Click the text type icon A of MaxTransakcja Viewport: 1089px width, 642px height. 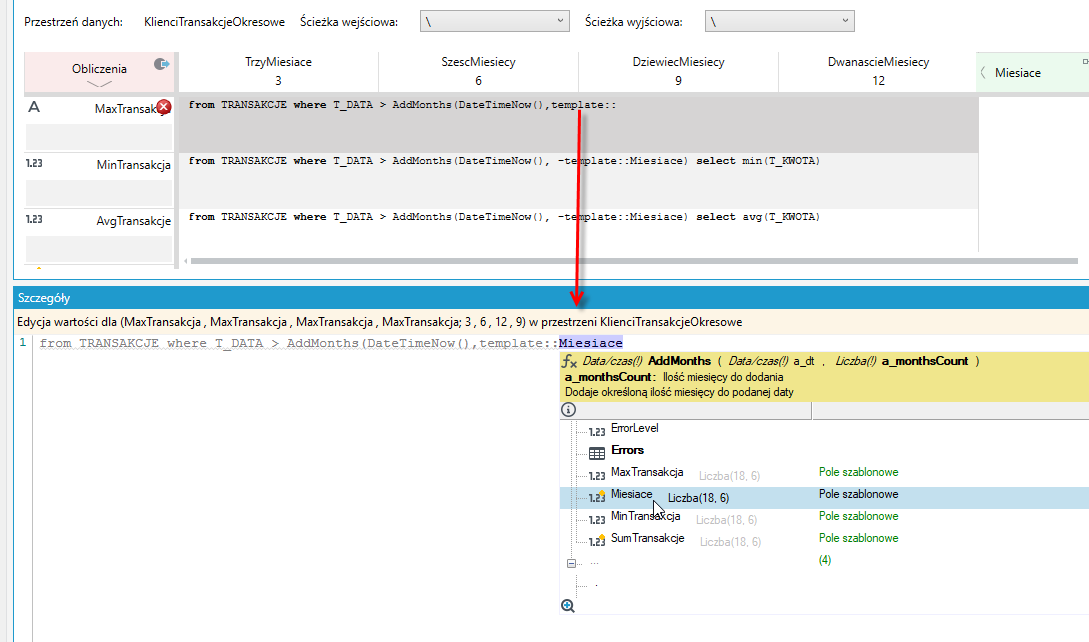click(33, 107)
